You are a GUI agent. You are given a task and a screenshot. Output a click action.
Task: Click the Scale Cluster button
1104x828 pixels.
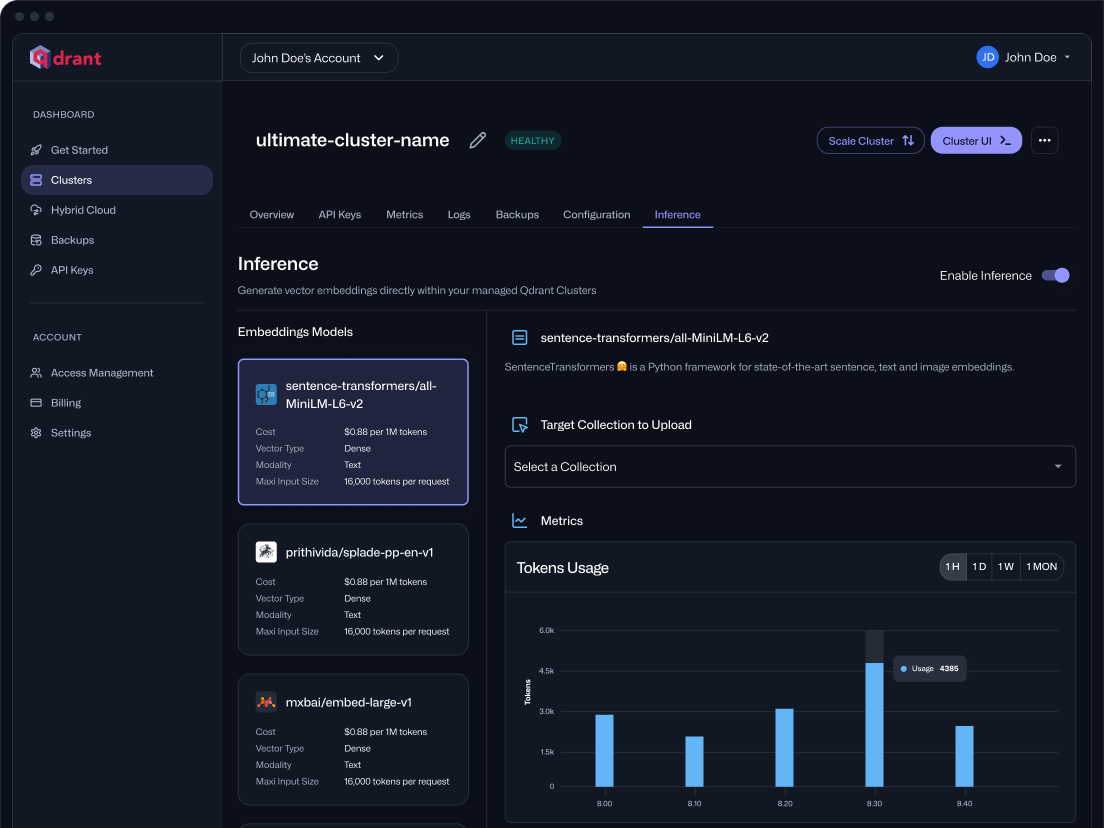click(x=869, y=140)
